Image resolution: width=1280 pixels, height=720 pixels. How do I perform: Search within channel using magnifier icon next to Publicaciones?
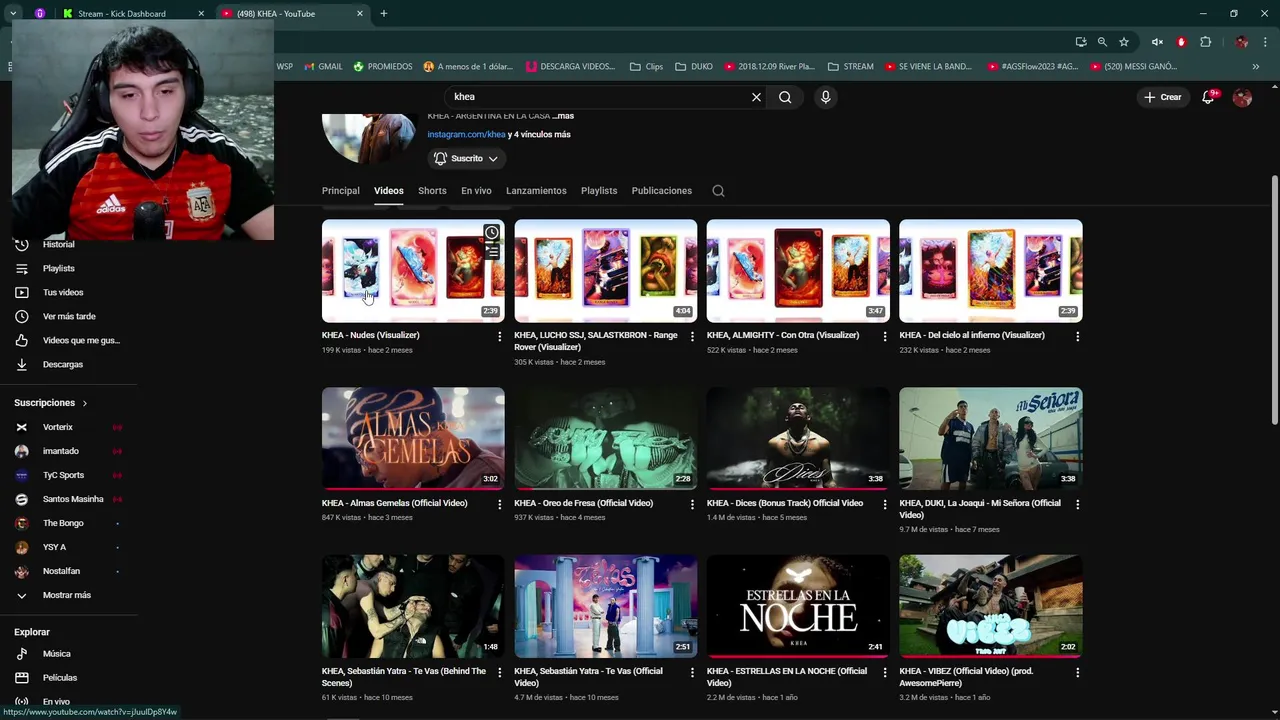click(x=718, y=191)
